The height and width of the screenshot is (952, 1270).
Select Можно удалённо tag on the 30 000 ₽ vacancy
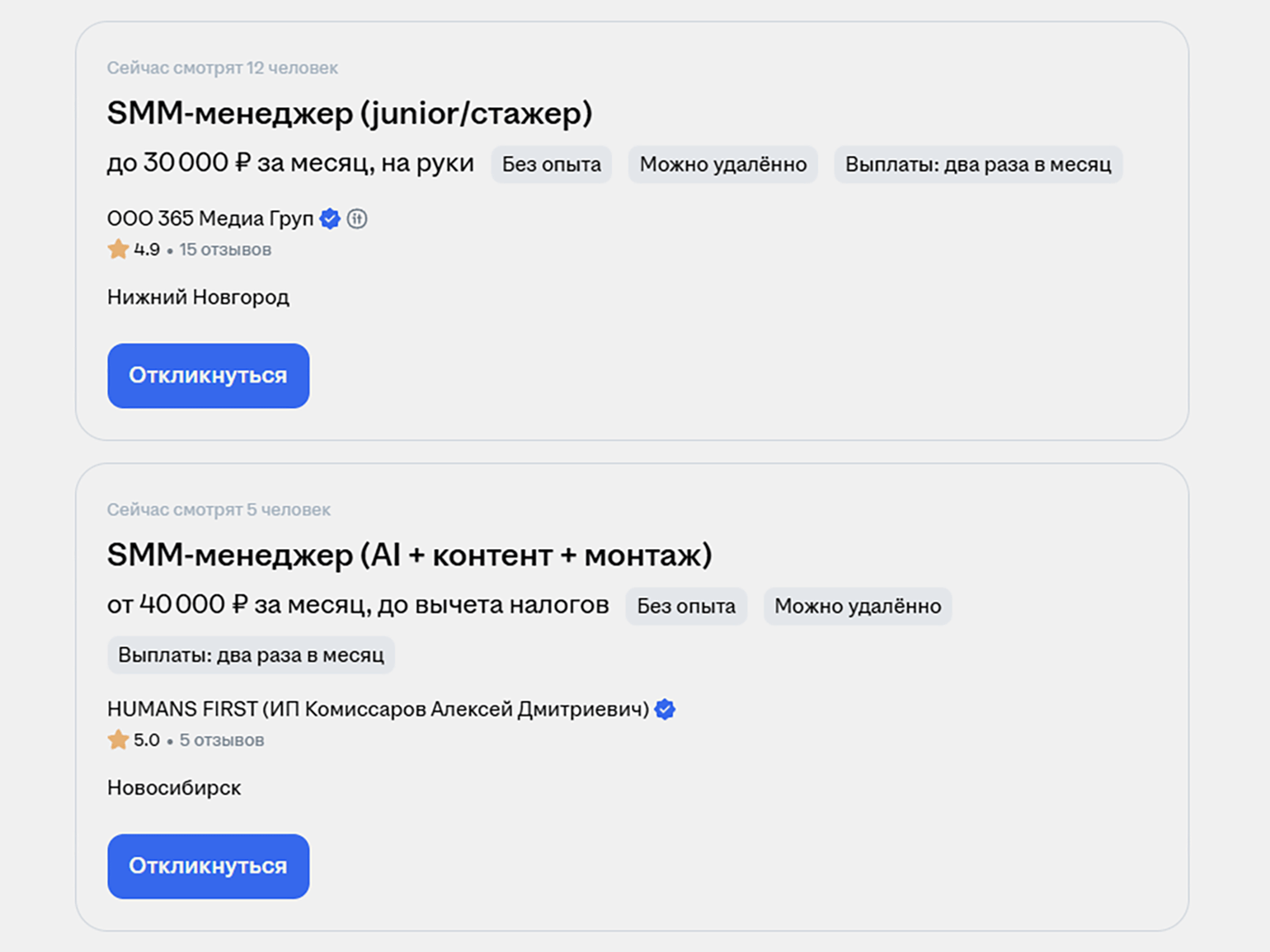point(722,165)
